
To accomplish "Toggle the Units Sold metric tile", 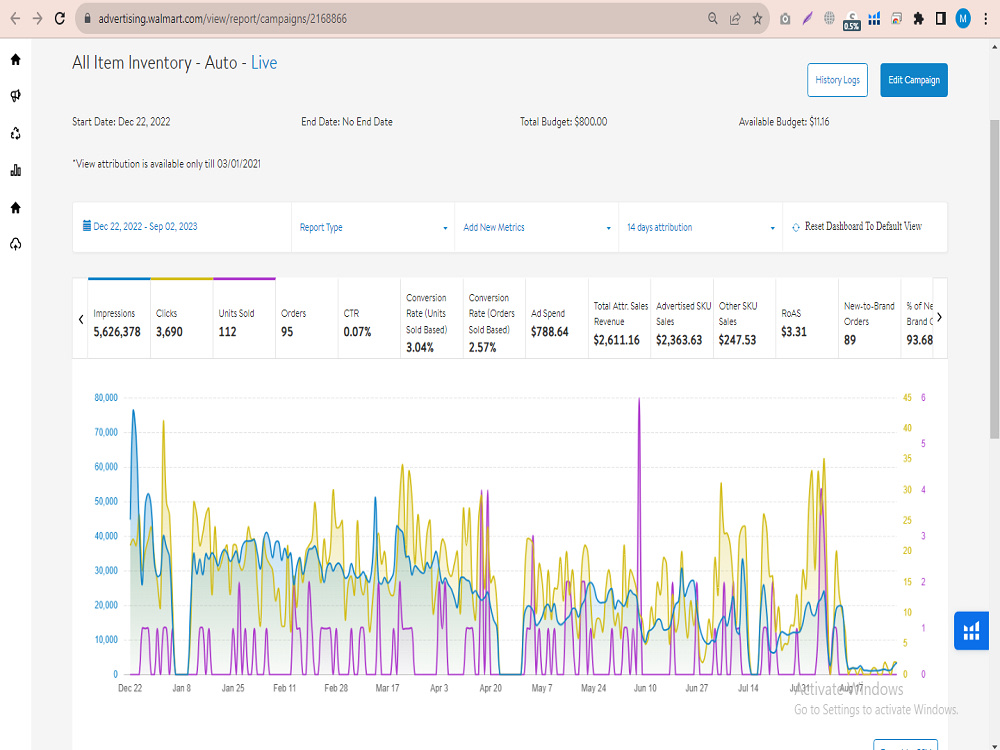I will coord(244,318).
